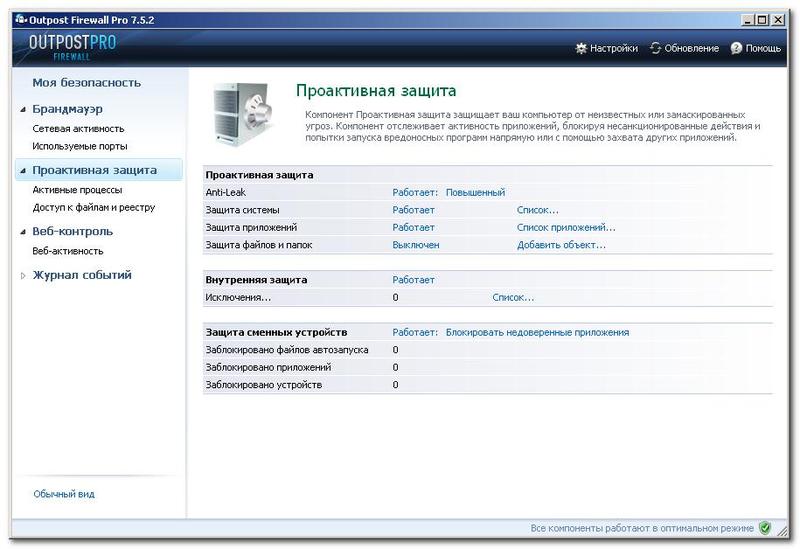Click Anti-Leak Работает status link
The width and height of the screenshot is (800, 549).
[415, 192]
